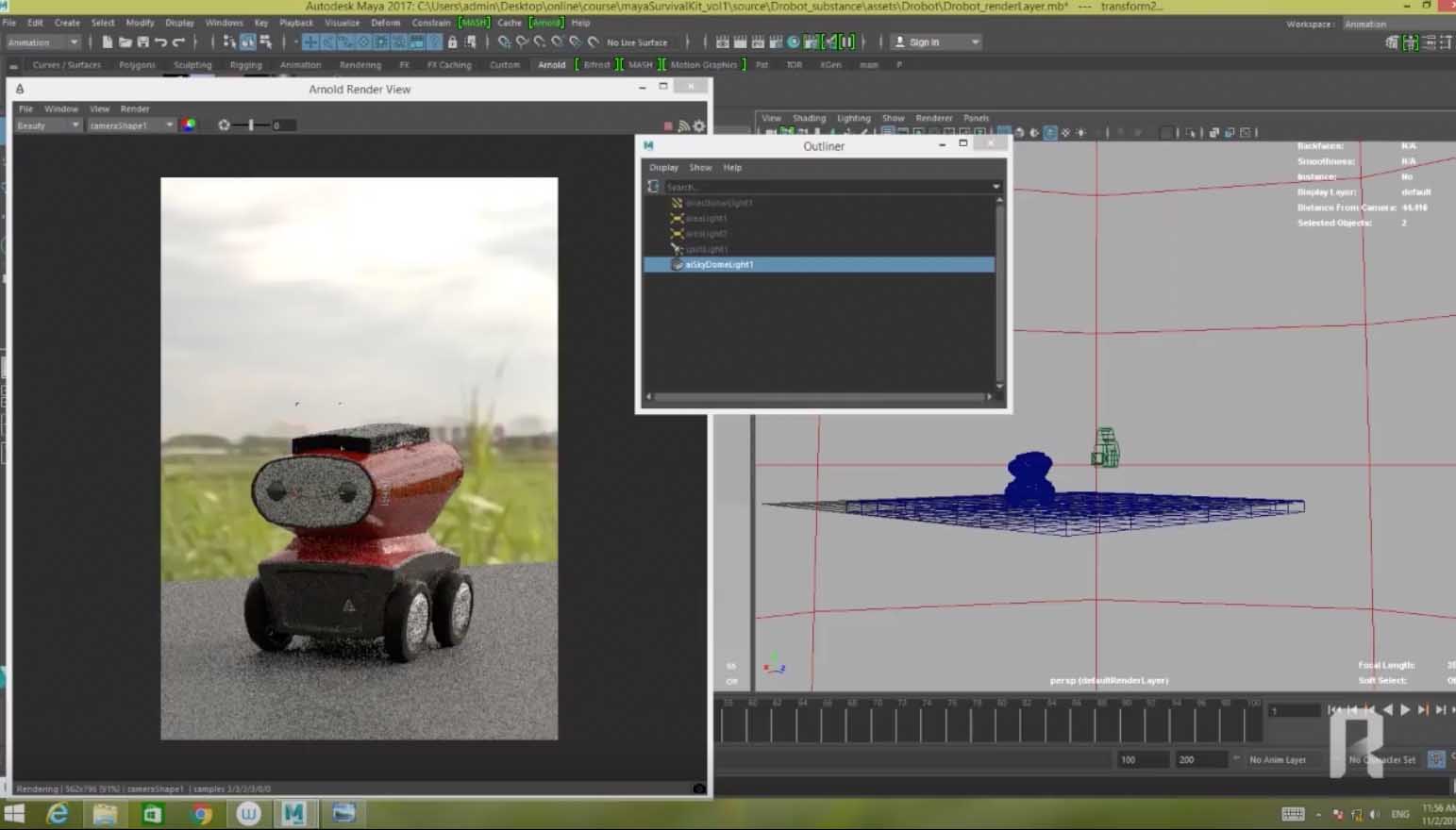Toggle the selection mask handles button
Screen dimensions: 1456x830
pyautogui.click(x=310, y=42)
